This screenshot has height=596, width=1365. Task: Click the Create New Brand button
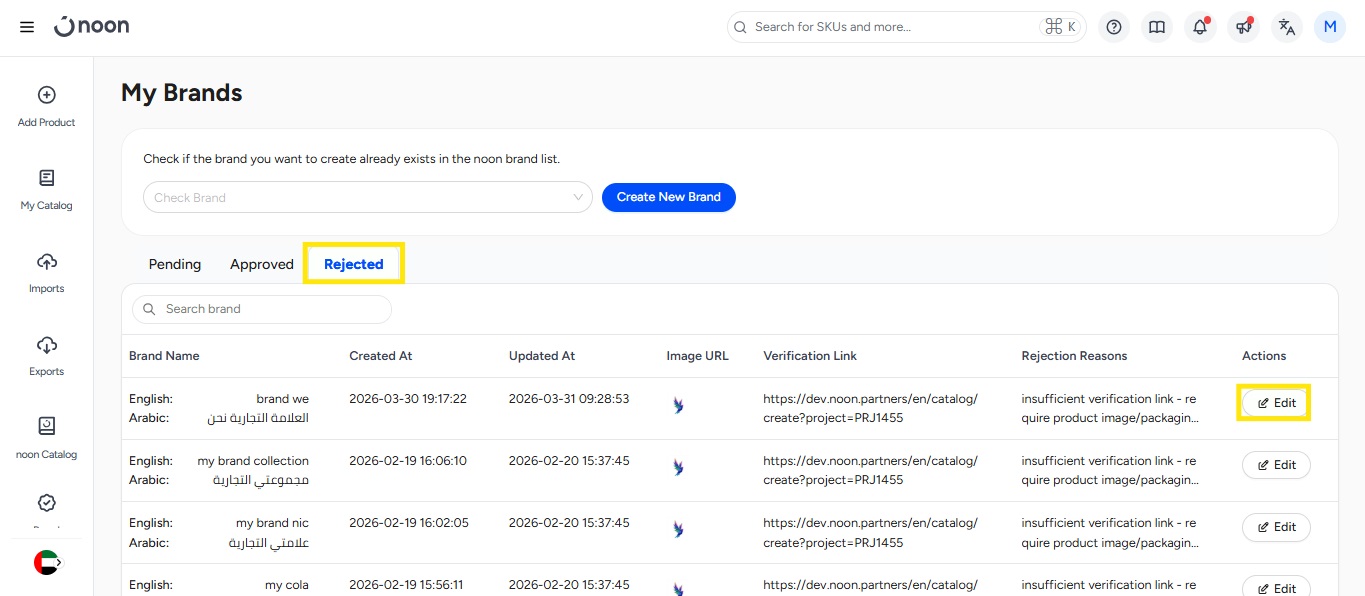pyautogui.click(x=668, y=197)
